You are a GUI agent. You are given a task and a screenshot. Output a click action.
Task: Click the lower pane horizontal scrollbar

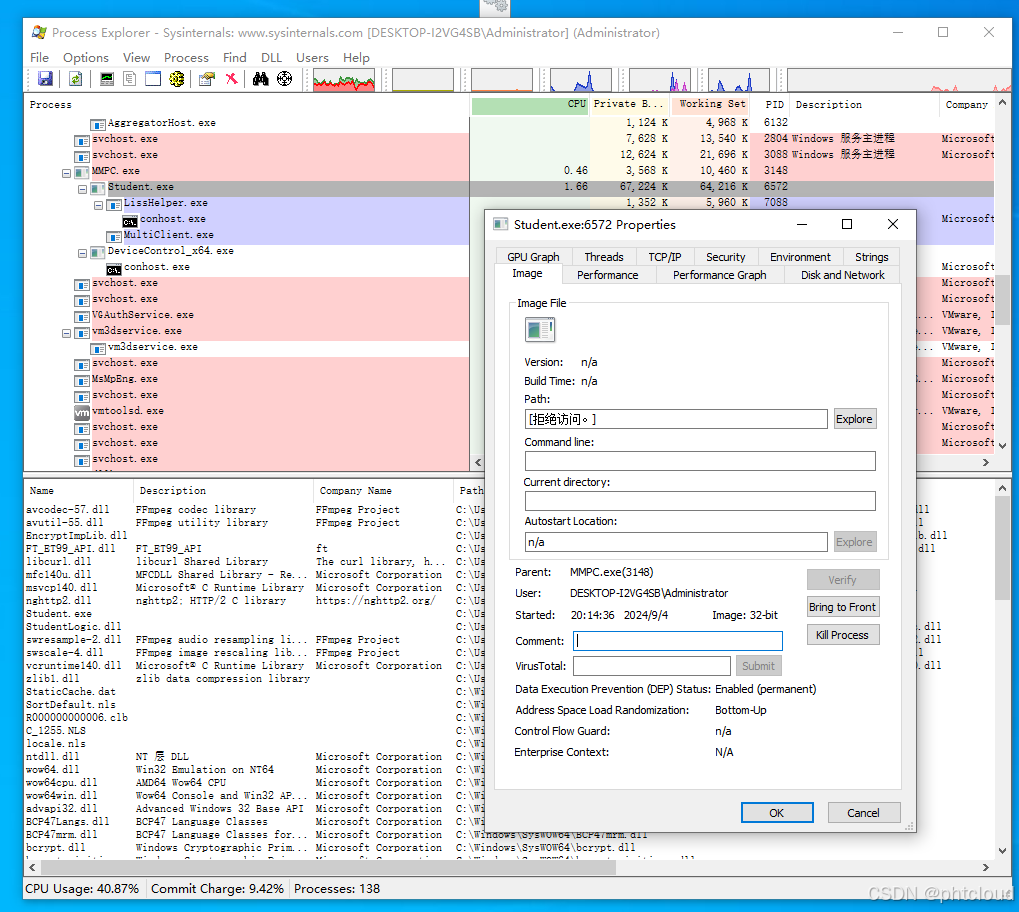tap(328, 867)
